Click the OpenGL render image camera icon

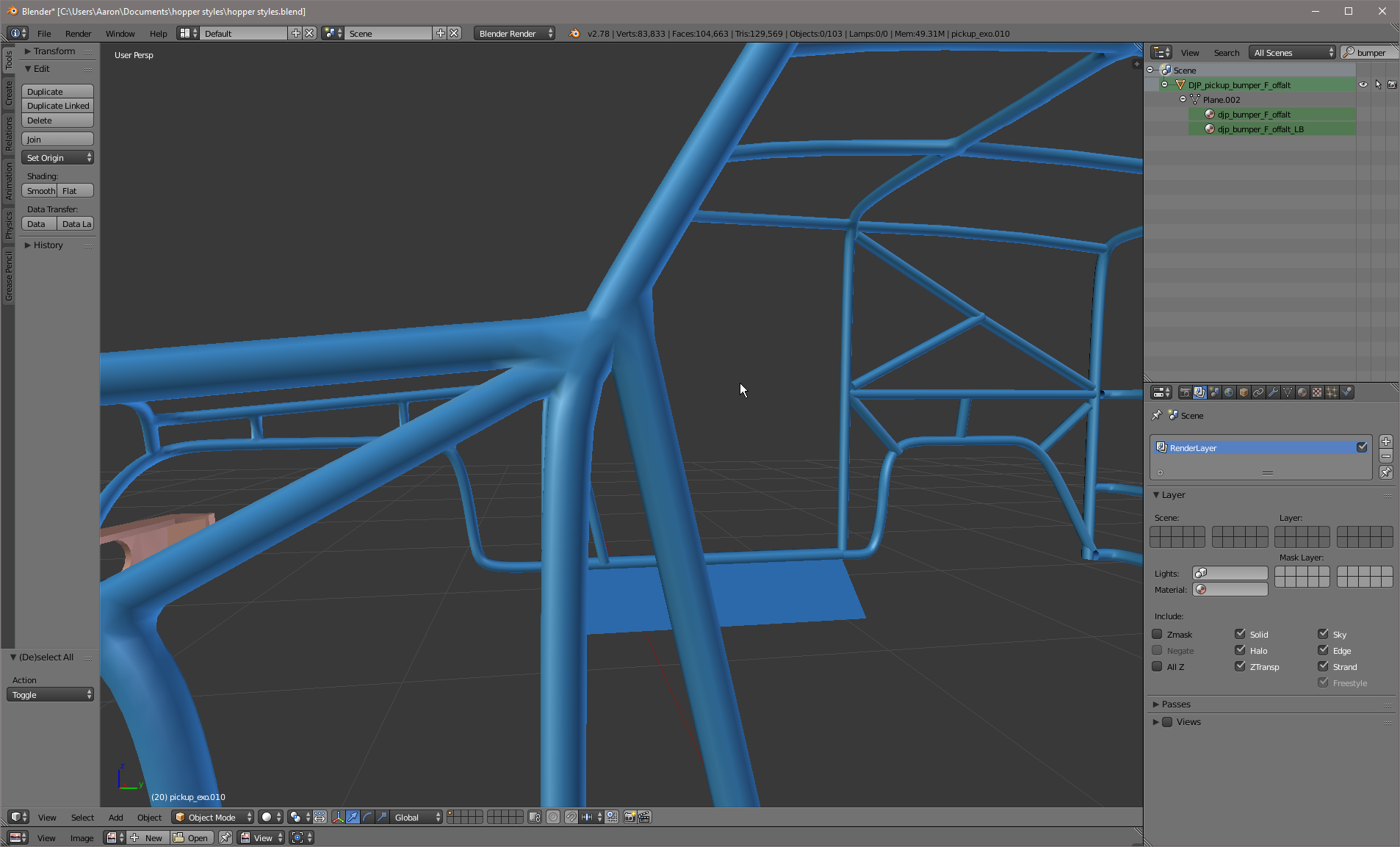pyautogui.click(x=629, y=817)
